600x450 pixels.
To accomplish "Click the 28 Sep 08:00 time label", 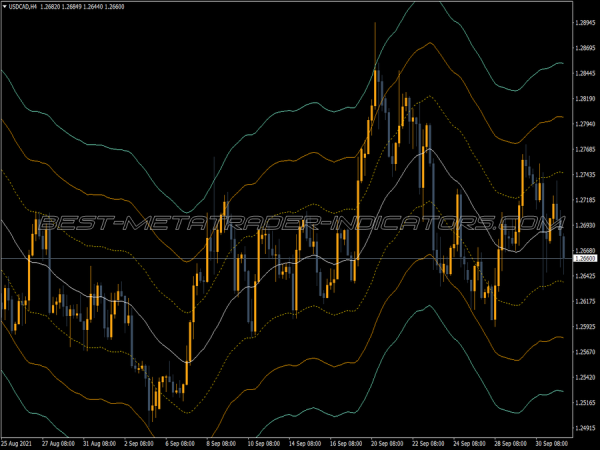I will 511,443.
